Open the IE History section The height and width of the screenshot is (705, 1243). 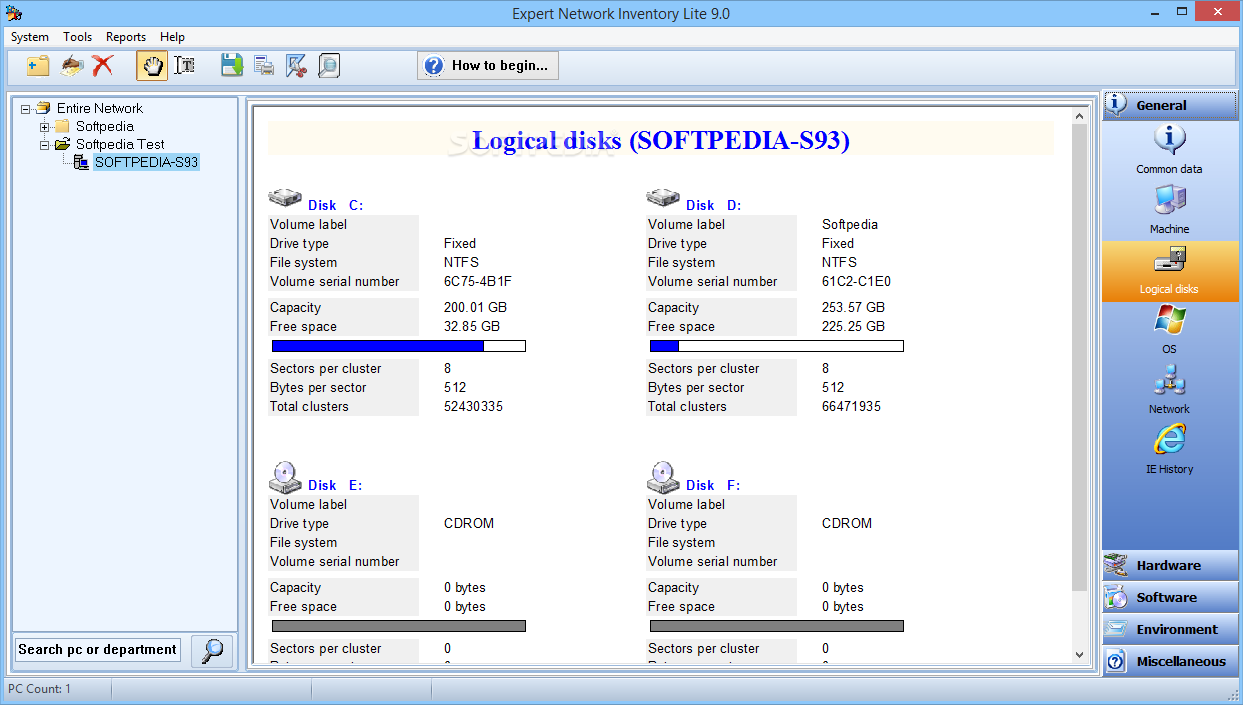click(x=1169, y=450)
